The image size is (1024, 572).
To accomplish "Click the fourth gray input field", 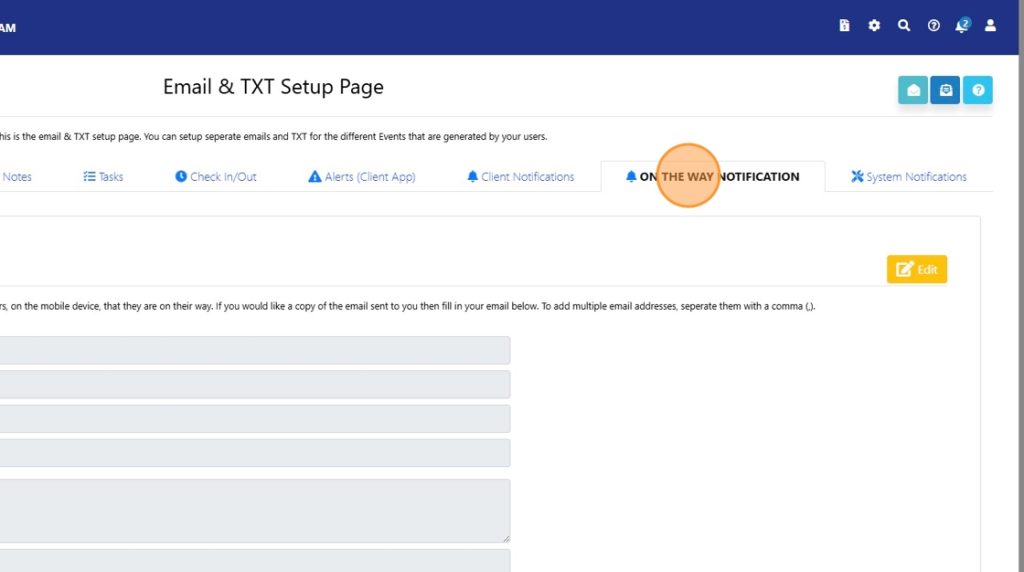I will 254,453.
